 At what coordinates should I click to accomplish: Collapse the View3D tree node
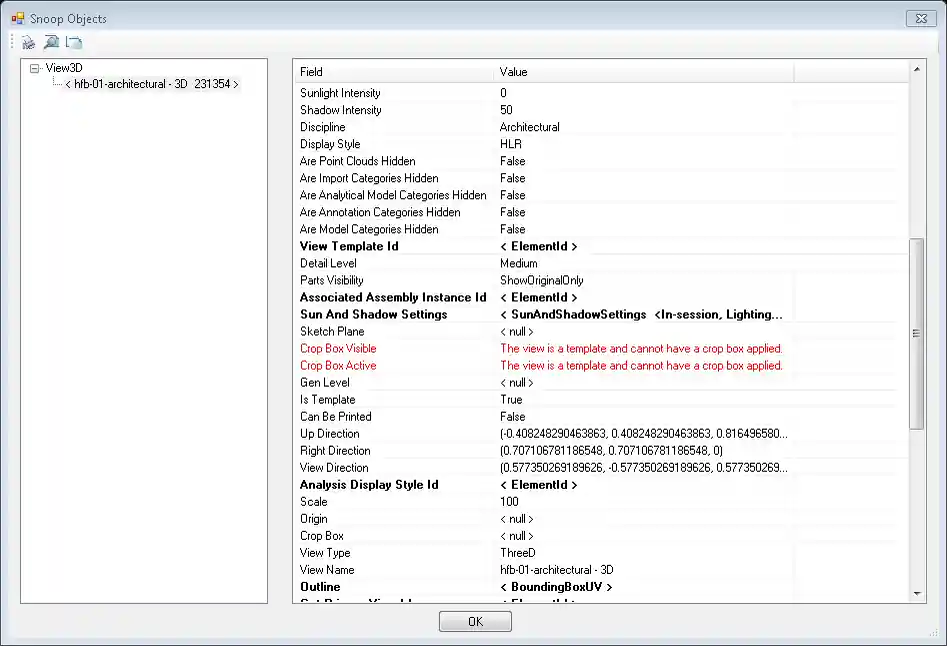tap(35, 68)
